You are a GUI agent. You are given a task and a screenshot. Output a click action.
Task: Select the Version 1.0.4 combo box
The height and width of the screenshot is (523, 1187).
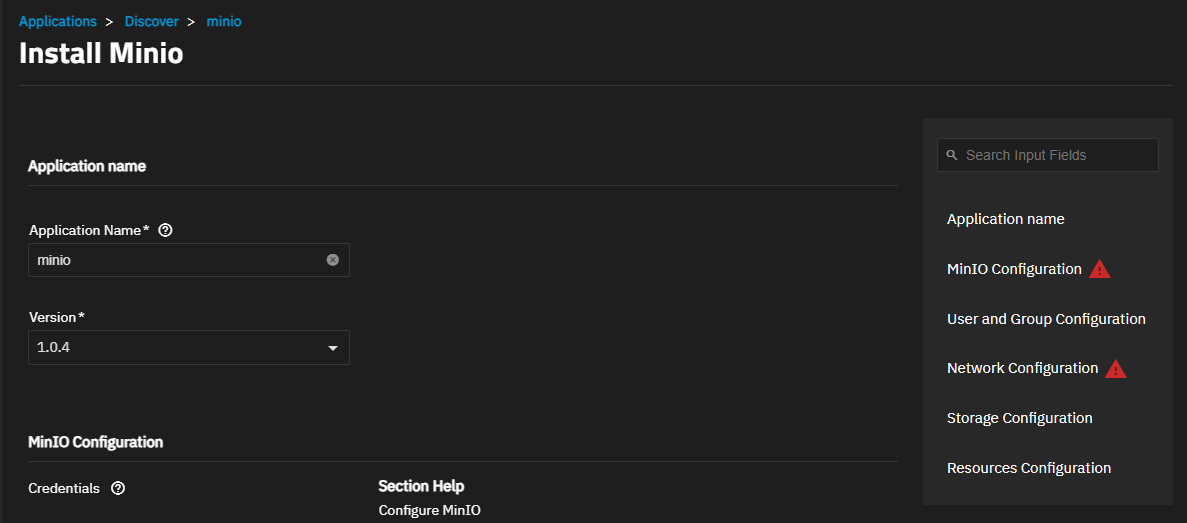pyautogui.click(x=188, y=347)
